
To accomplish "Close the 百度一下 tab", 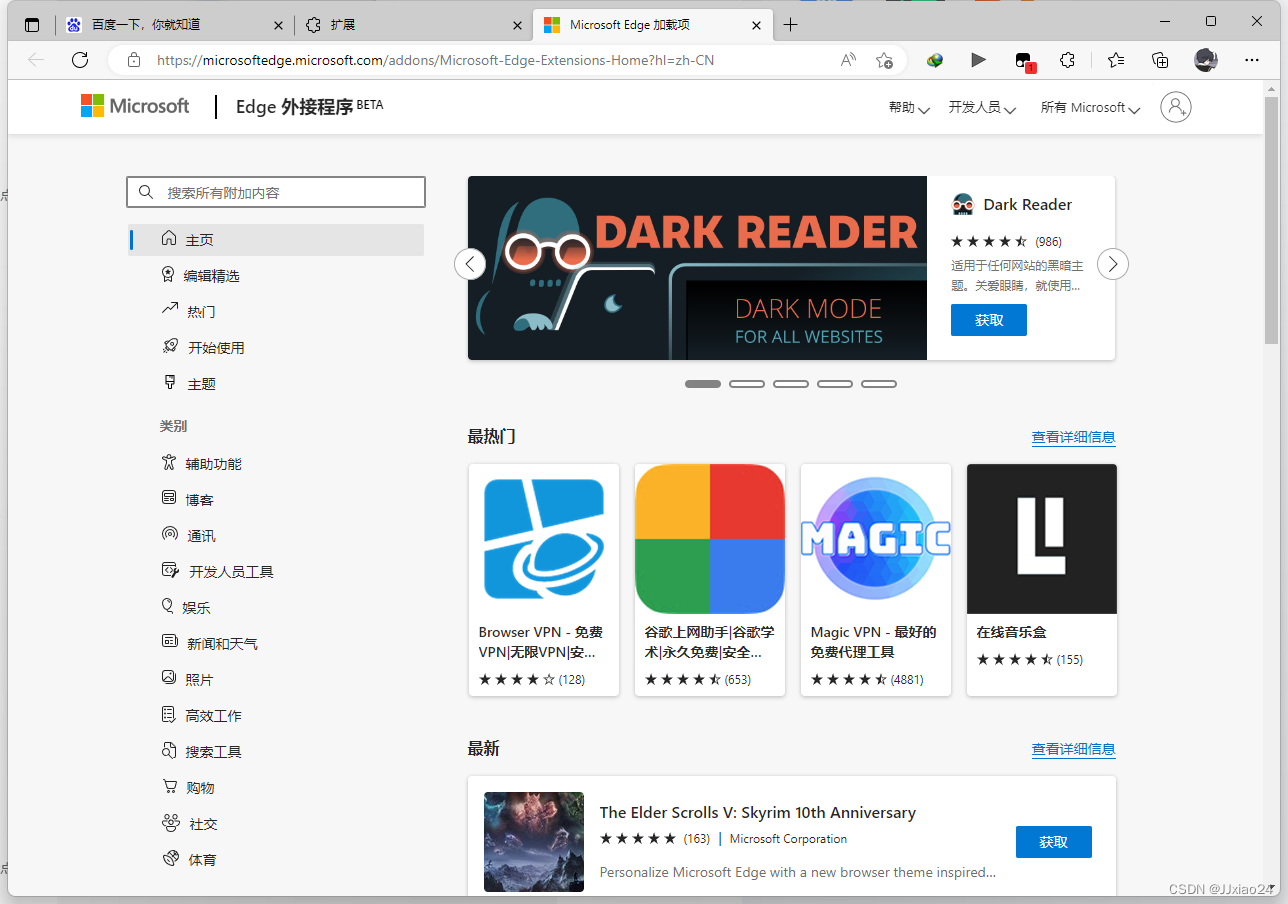I will point(278,25).
